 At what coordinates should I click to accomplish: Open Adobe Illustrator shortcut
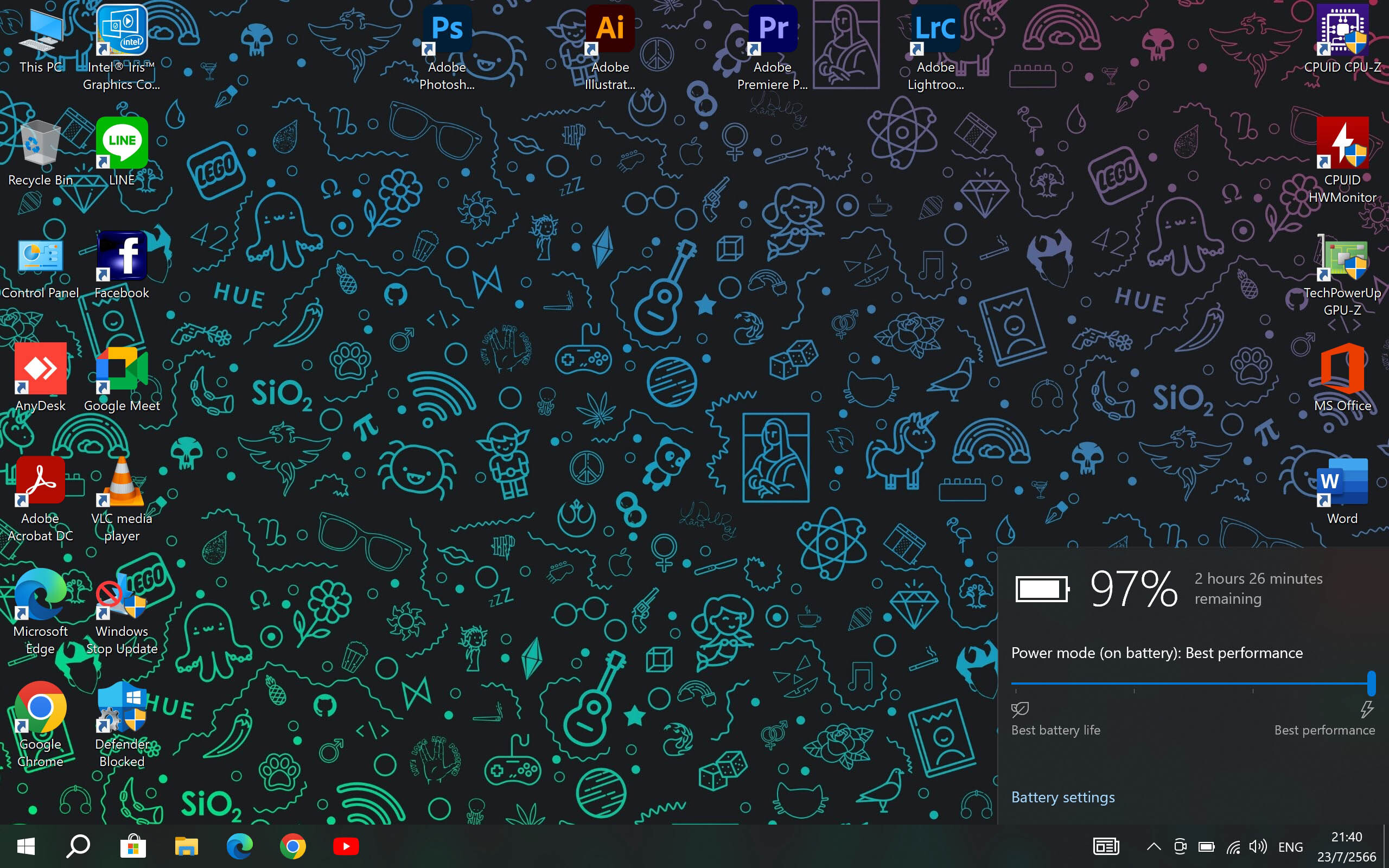click(610, 47)
